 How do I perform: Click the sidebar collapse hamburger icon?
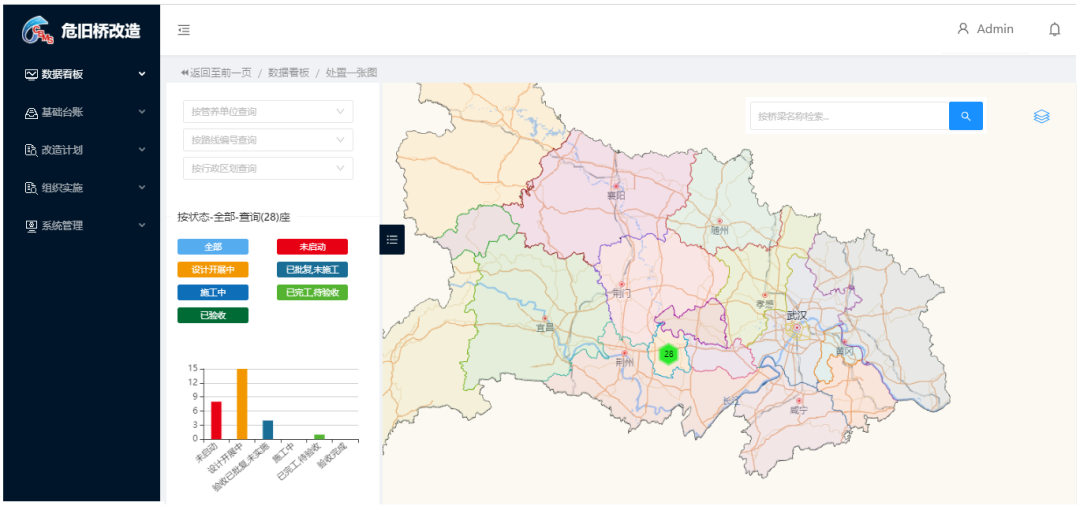pyautogui.click(x=184, y=30)
